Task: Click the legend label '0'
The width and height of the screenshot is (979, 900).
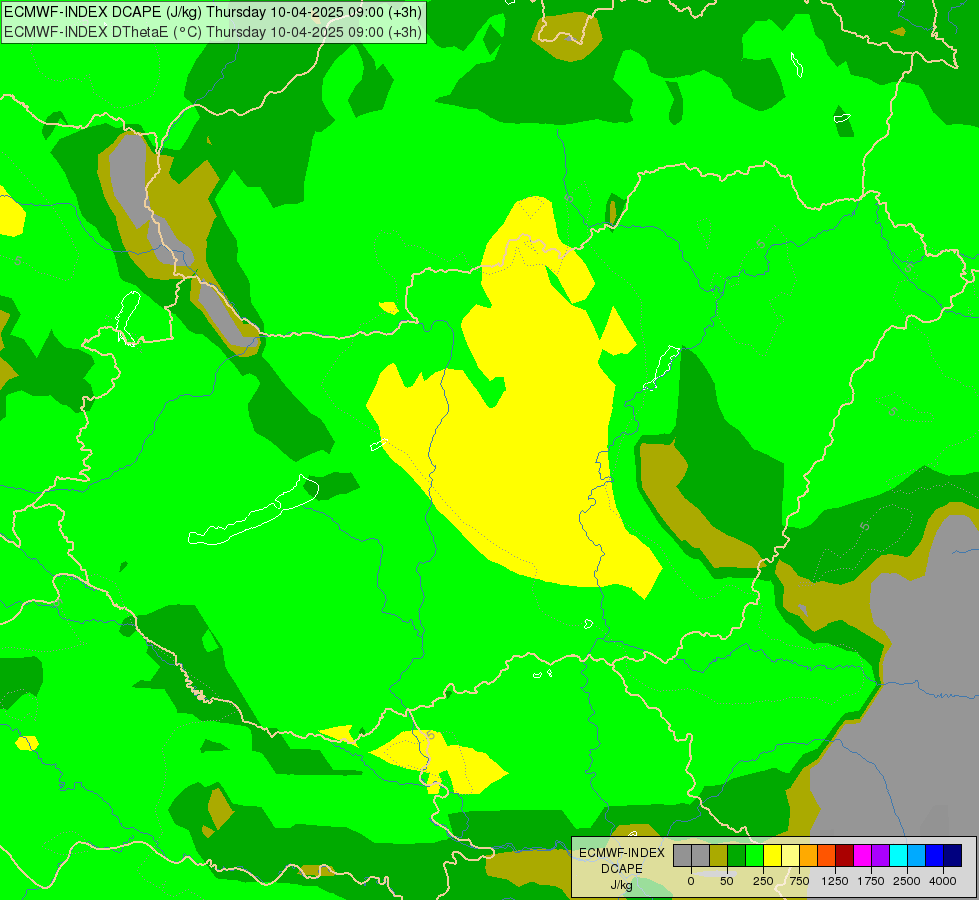Action: pyautogui.click(x=691, y=881)
